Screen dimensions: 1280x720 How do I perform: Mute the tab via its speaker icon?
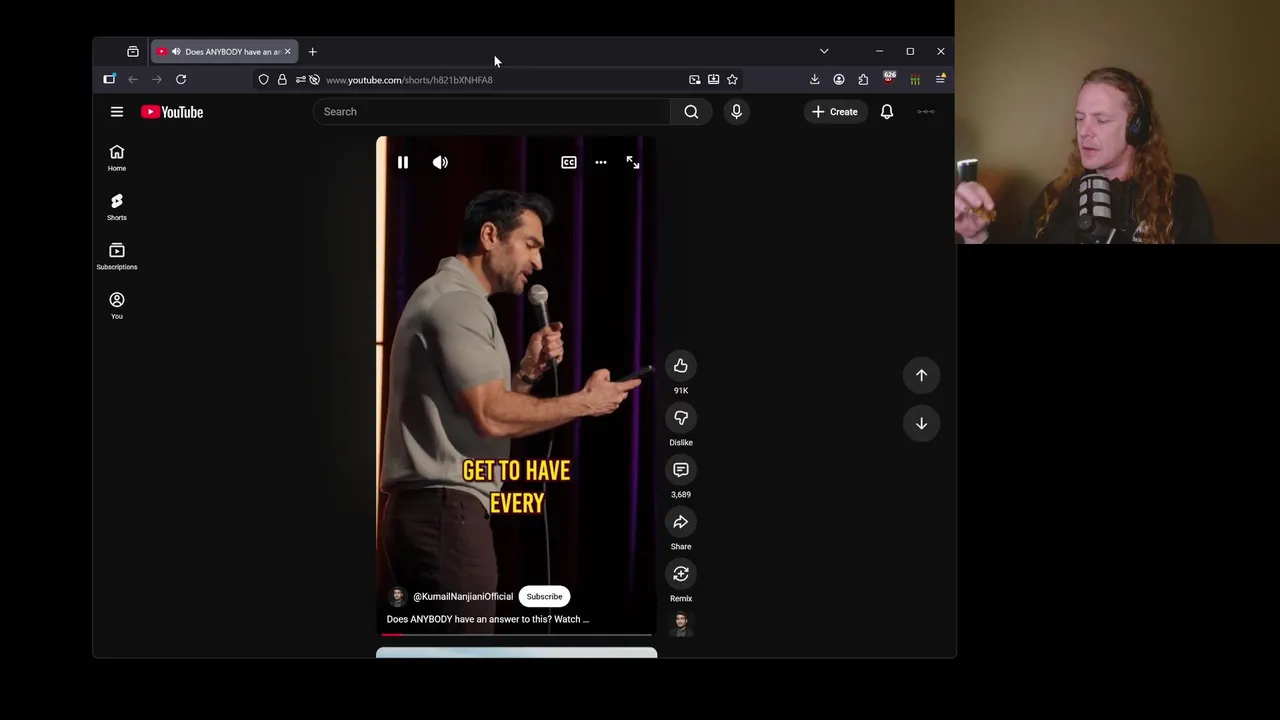176,52
